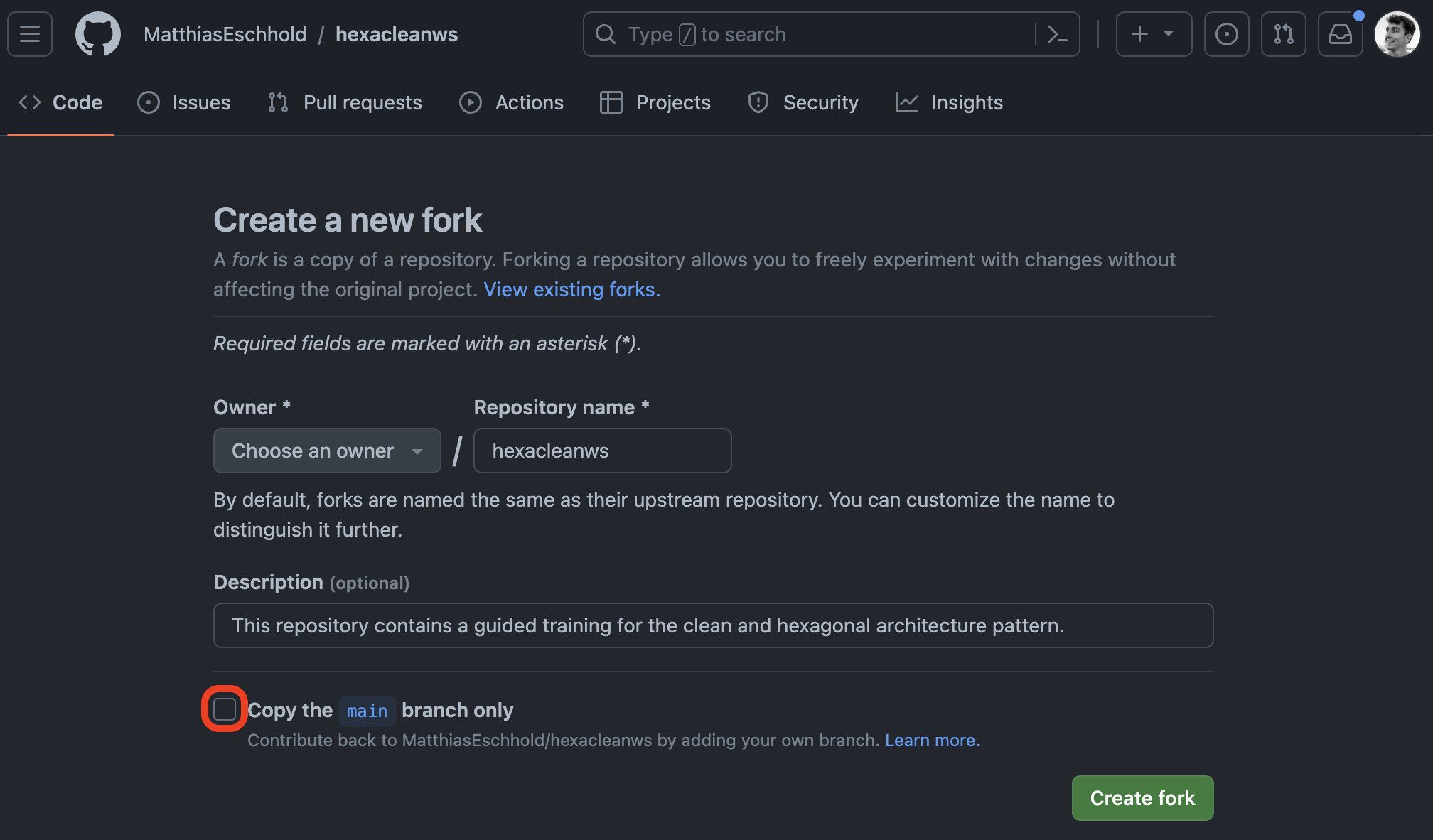
Task: Click the GitHub Octocat logo
Action: tap(98, 34)
